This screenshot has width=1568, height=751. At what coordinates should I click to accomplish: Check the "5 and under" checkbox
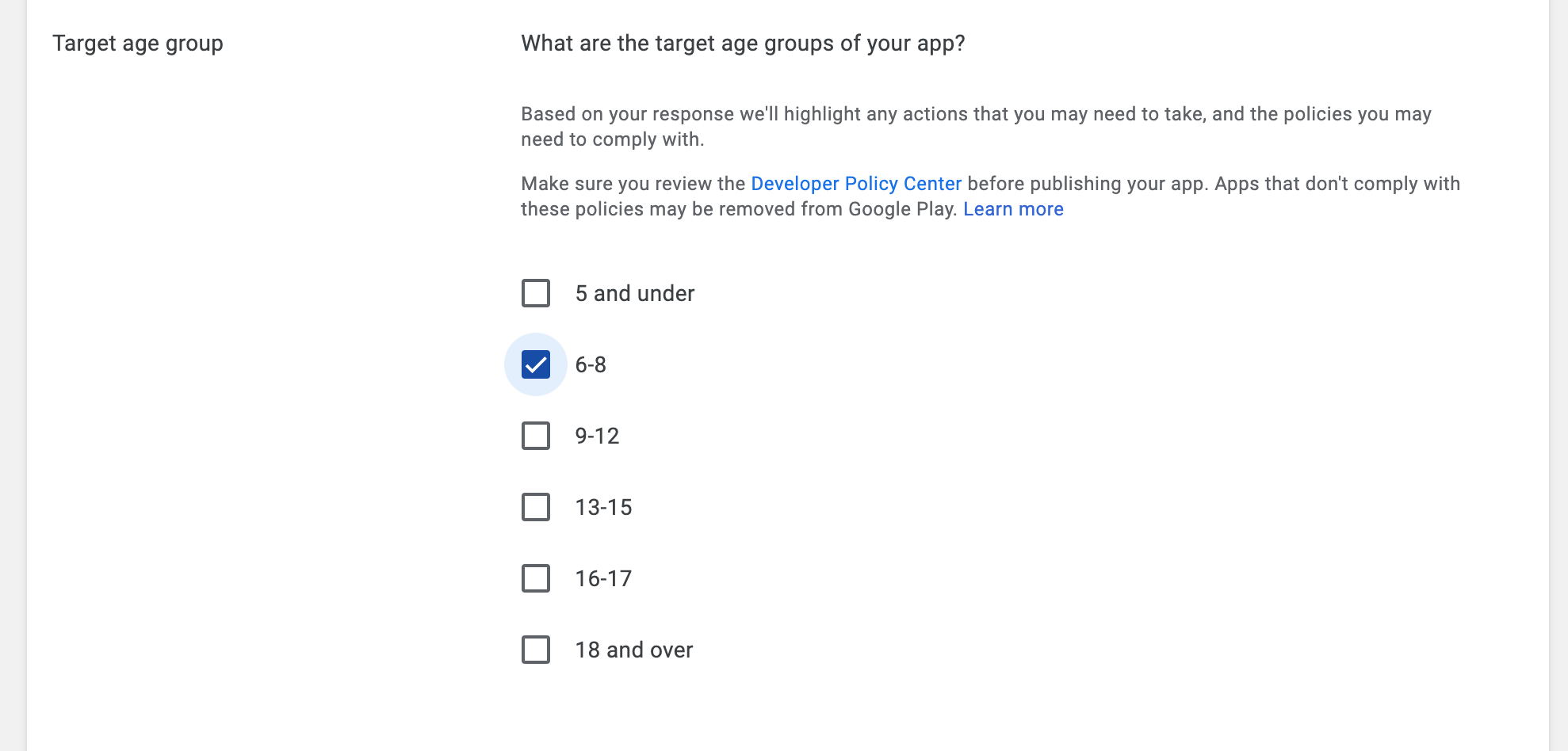pyautogui.click(x=536, y=293)
